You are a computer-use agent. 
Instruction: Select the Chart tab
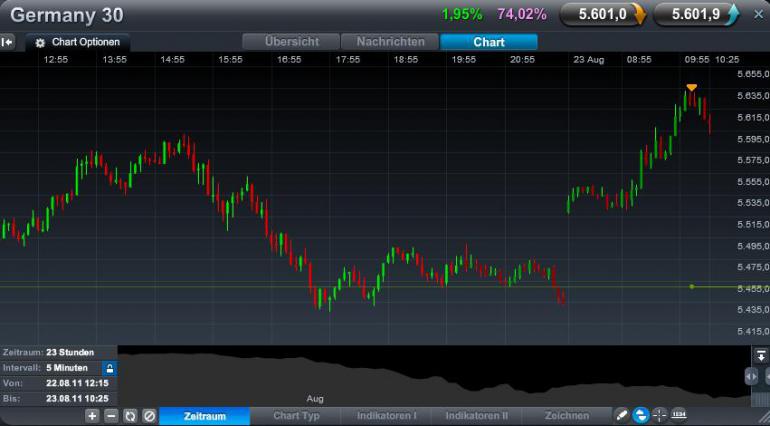click(x=489, y=42)
